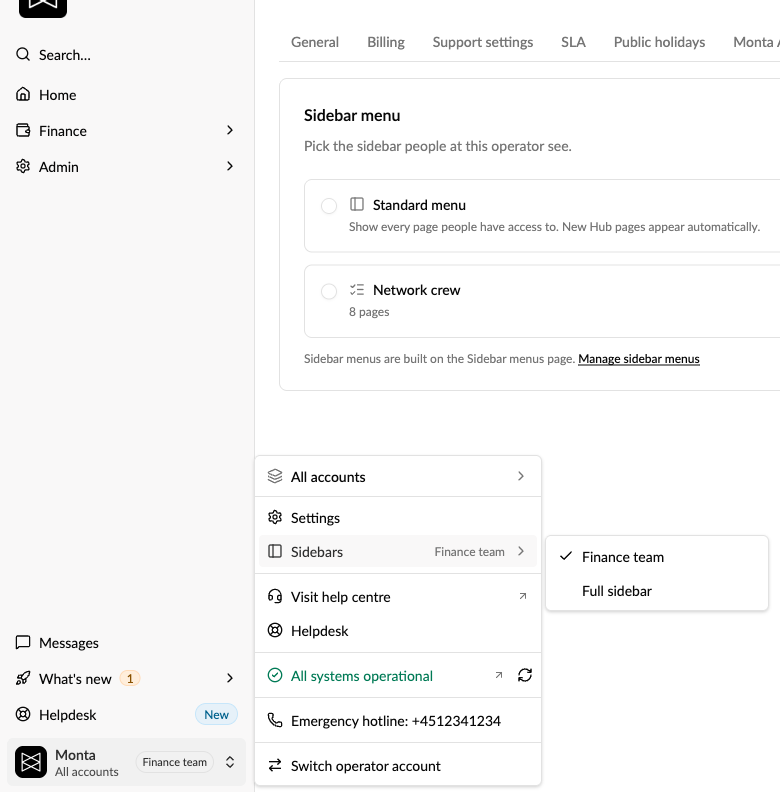Click the Emergency hotline number entry
780x792 pixels.
(x=398, y=721)
